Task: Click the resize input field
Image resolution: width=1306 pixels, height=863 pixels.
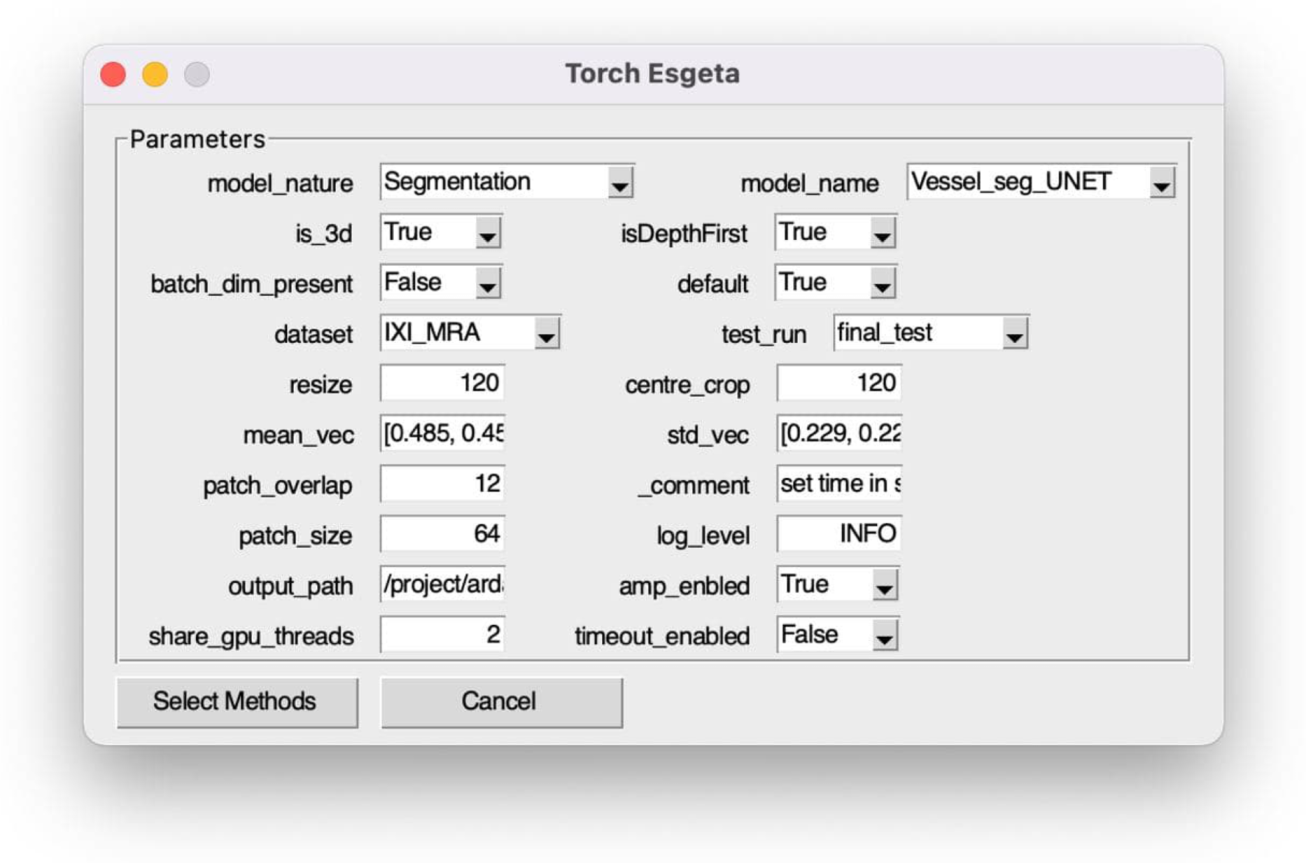Action: pyautogui.click(x=442, y=384)
